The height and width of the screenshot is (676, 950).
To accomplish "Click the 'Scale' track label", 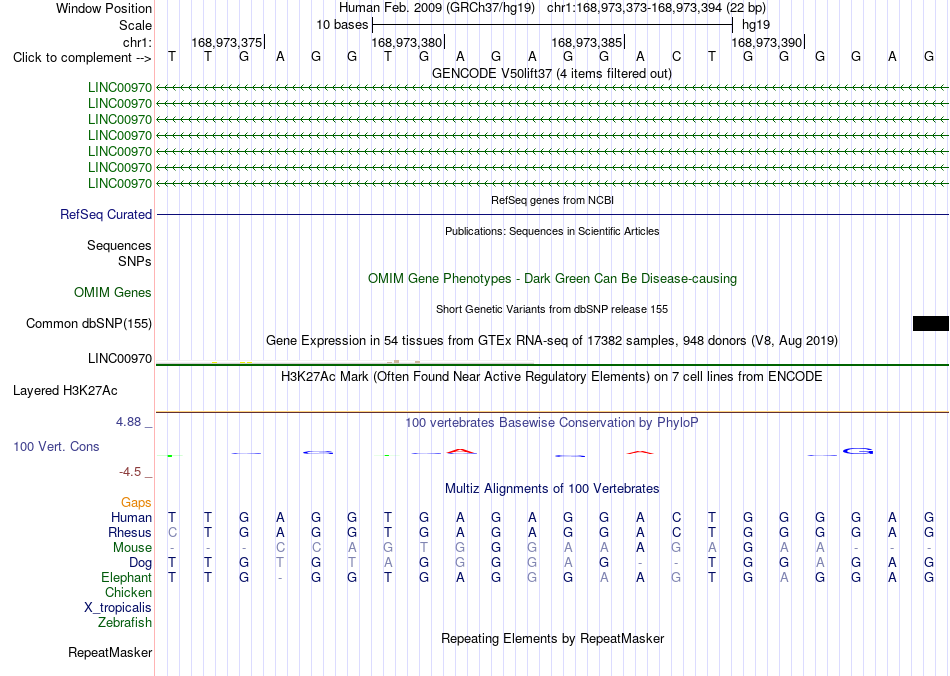I will coord(135,25).
